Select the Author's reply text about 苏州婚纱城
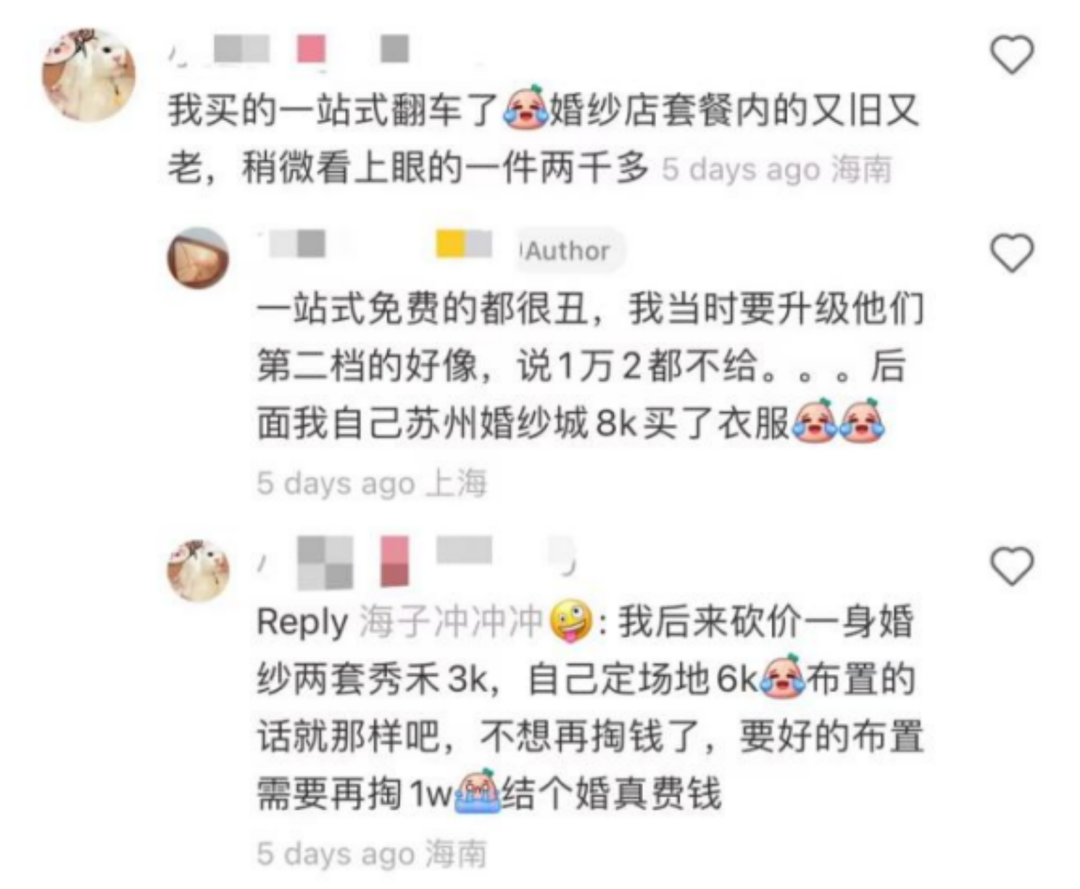The height and width of the screenshot is (889, 1080). click(591, 366)
